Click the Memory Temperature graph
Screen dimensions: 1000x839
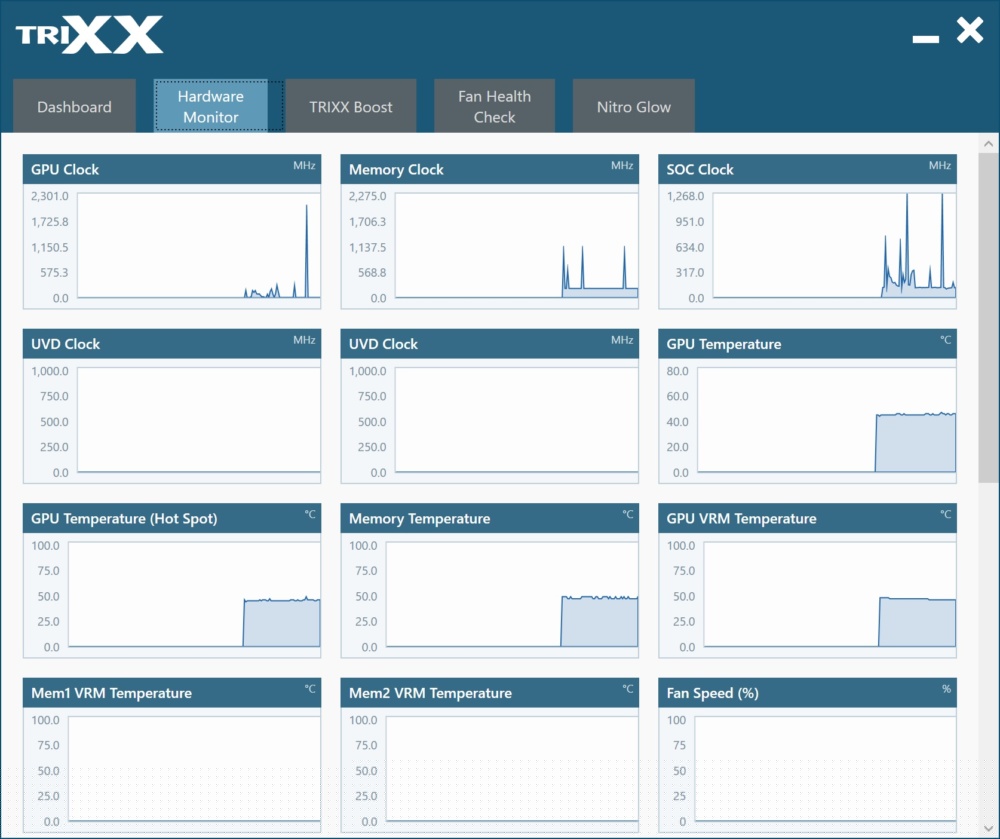coord(511,595)
